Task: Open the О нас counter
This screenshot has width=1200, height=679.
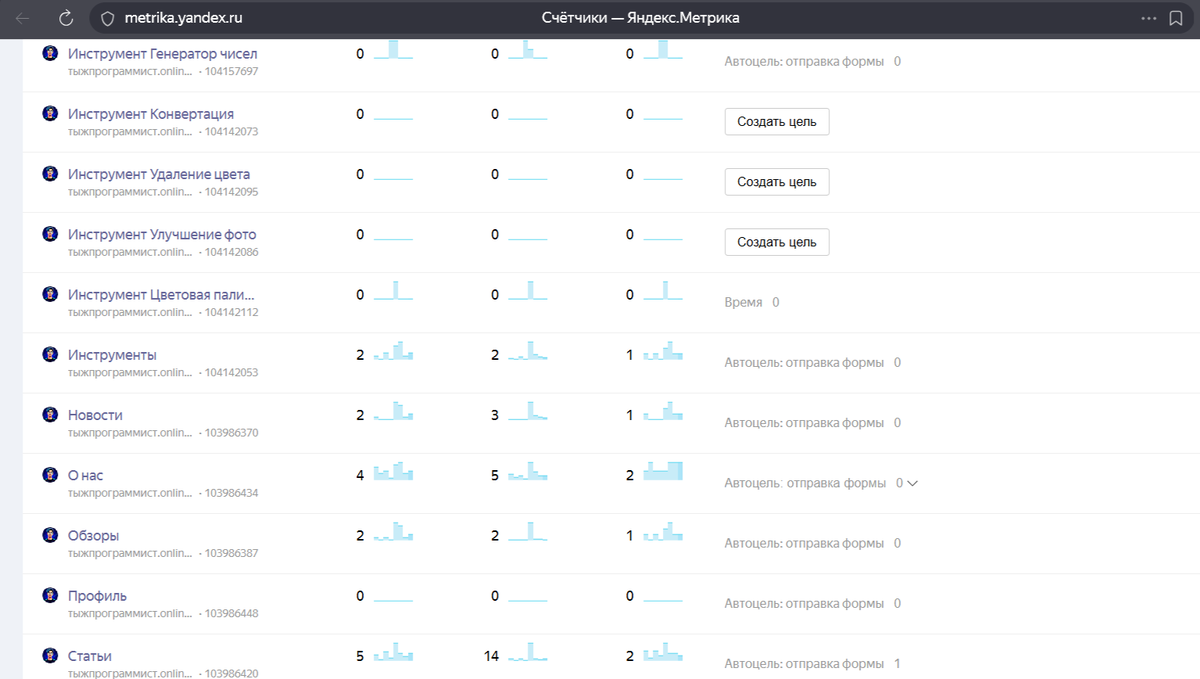Action: click(86, 475)
